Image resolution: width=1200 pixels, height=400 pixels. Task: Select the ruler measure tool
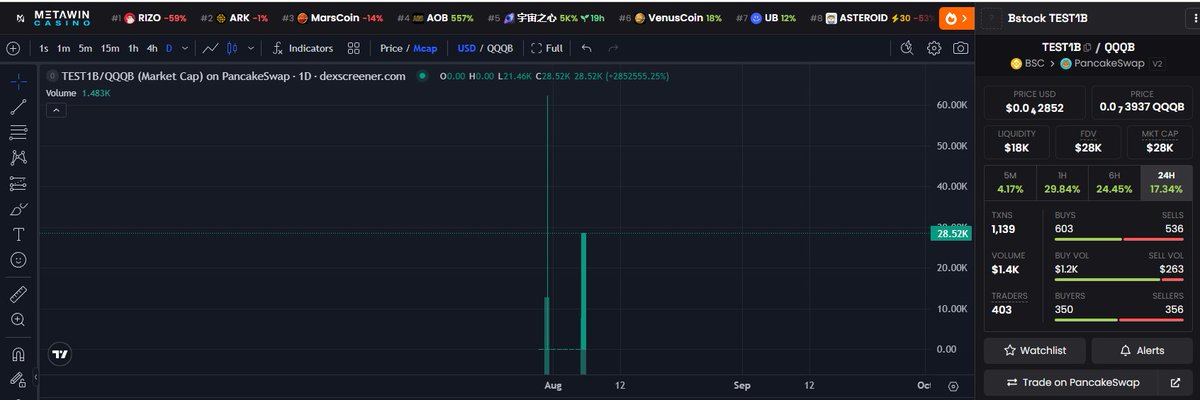(x=18, y=295)
